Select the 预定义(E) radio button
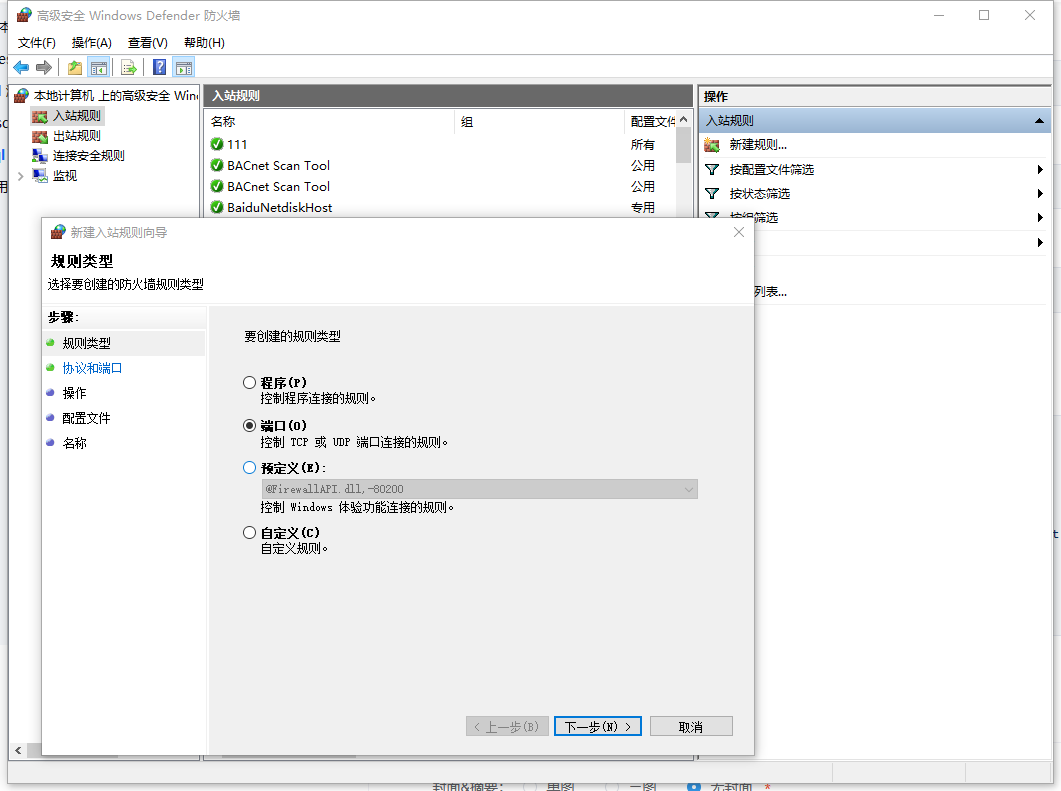Screen dimensions: 1061x791 (x=250, y=468)
